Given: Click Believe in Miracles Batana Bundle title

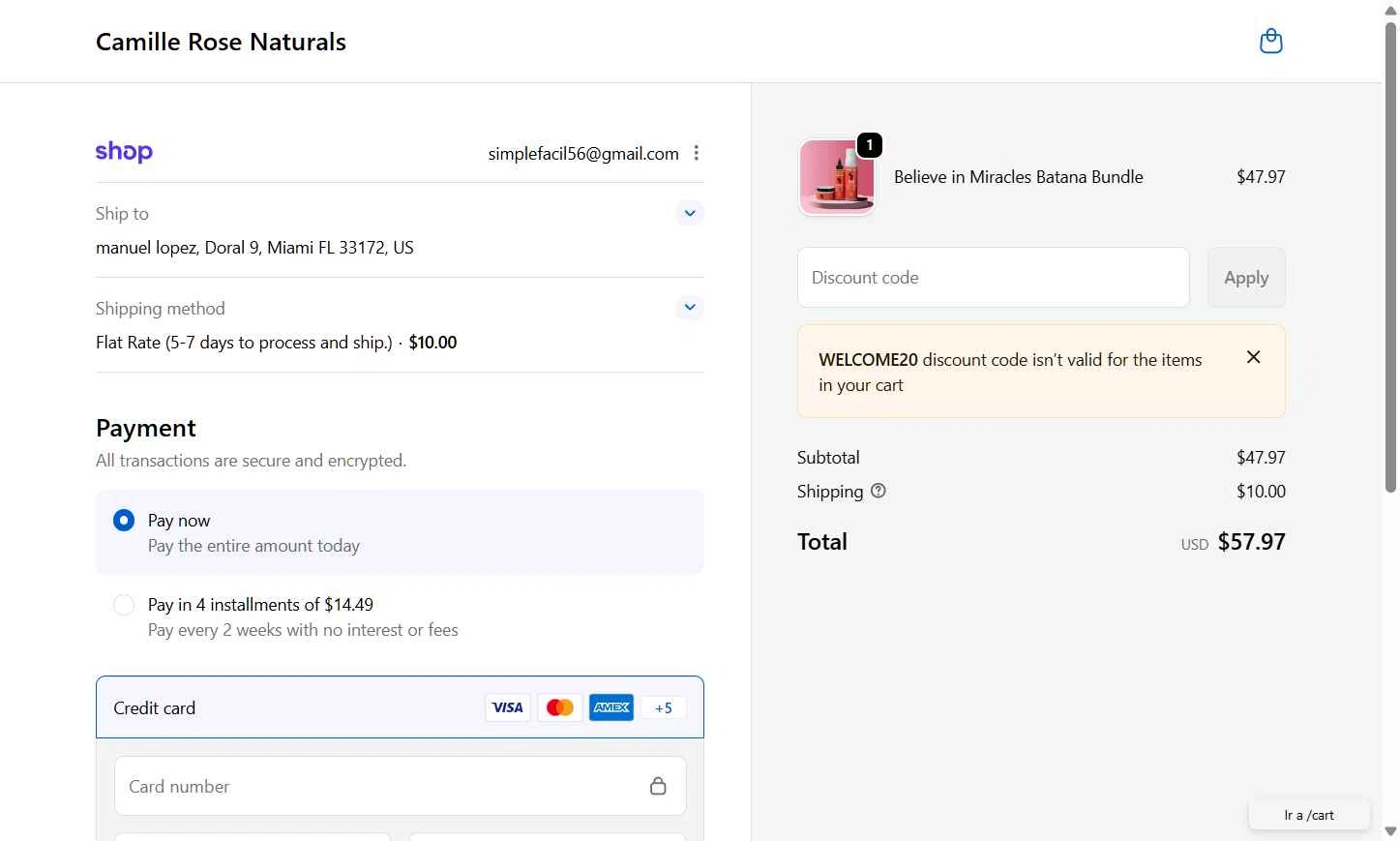Looking at the screenshot, I should tap(1019, 177).
